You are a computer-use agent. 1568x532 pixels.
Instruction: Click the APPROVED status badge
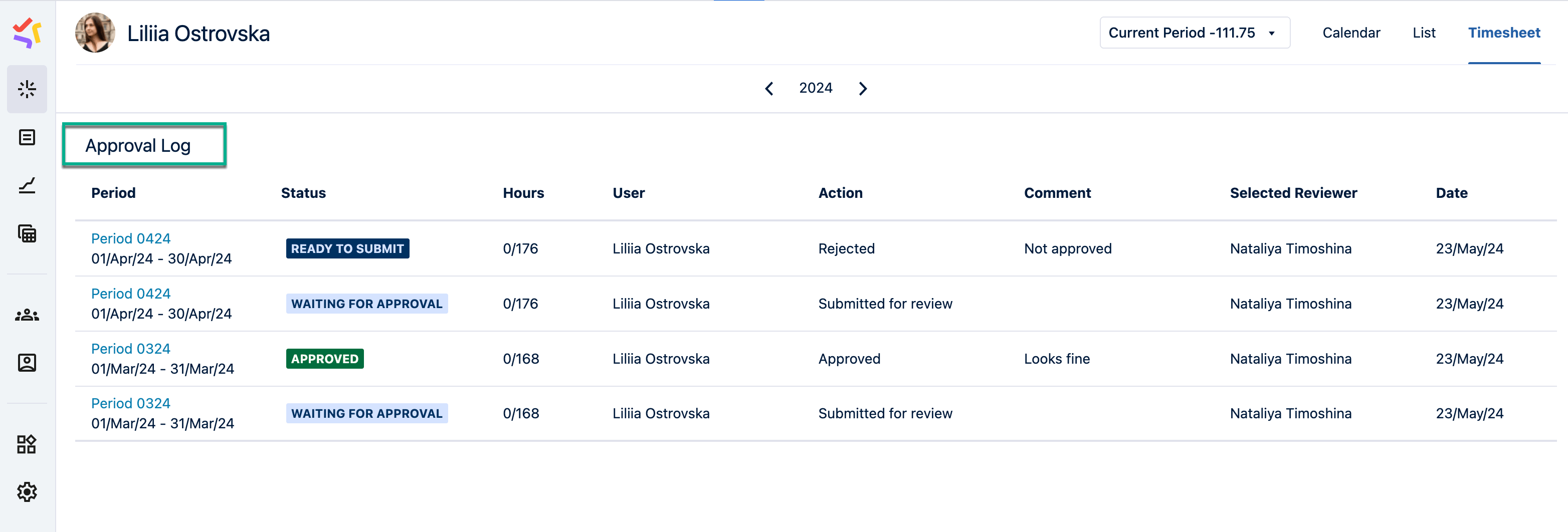[324, 358]
